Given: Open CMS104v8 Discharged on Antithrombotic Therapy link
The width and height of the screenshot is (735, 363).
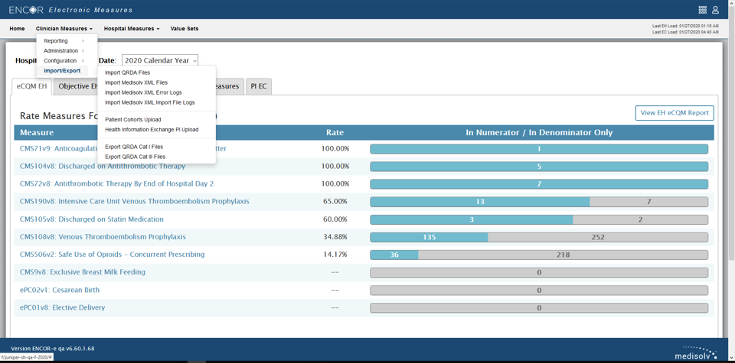Looking at the screenshot, I should (102, 166).
